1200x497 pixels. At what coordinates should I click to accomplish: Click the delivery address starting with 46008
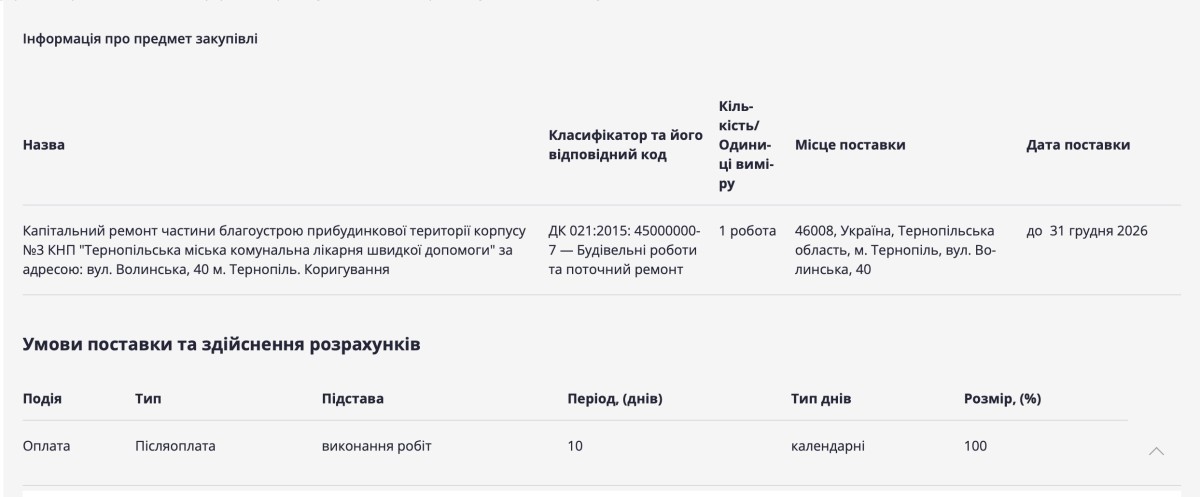(894, 250)
